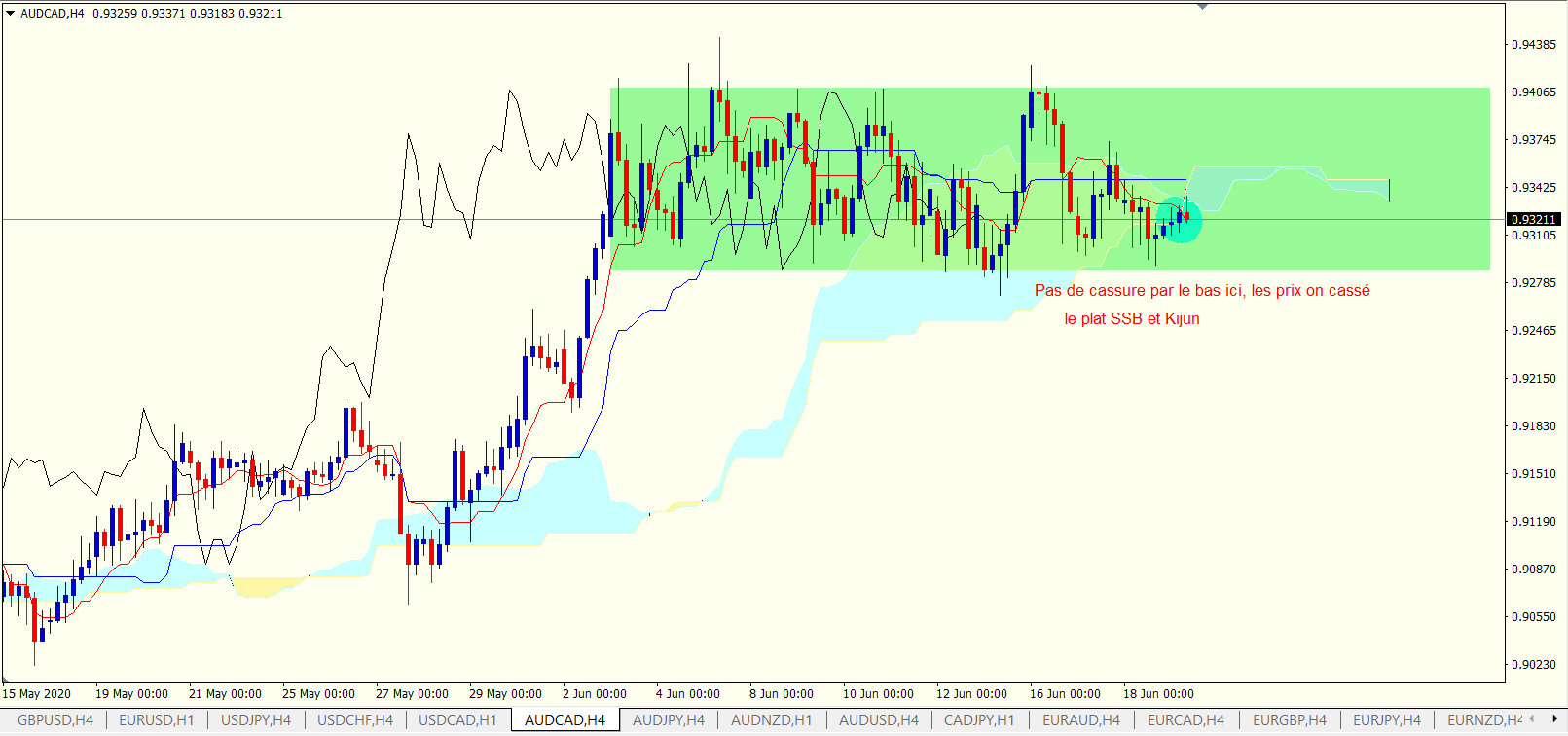Click price level 0.91510 on the axis
Viewport: 1568px width, 736px height.
click(1533, 474)
